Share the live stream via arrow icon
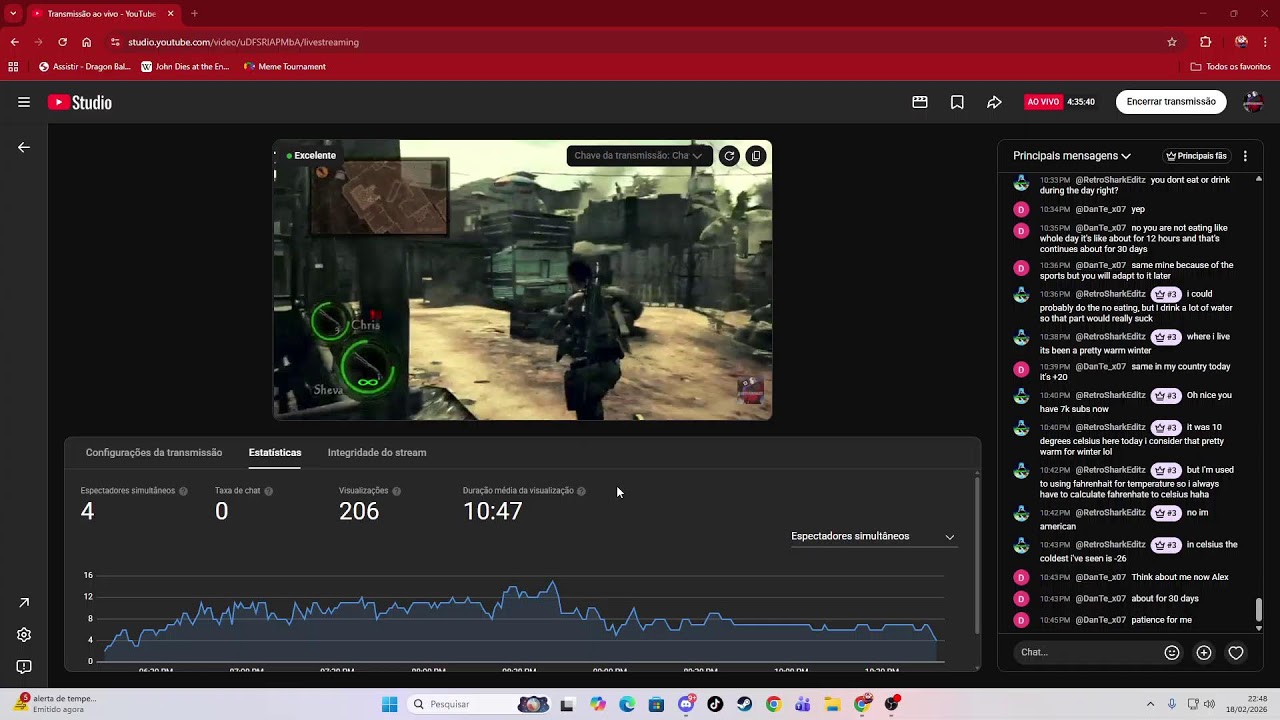This screenshot has width=1280, height=720. point(994,102)
